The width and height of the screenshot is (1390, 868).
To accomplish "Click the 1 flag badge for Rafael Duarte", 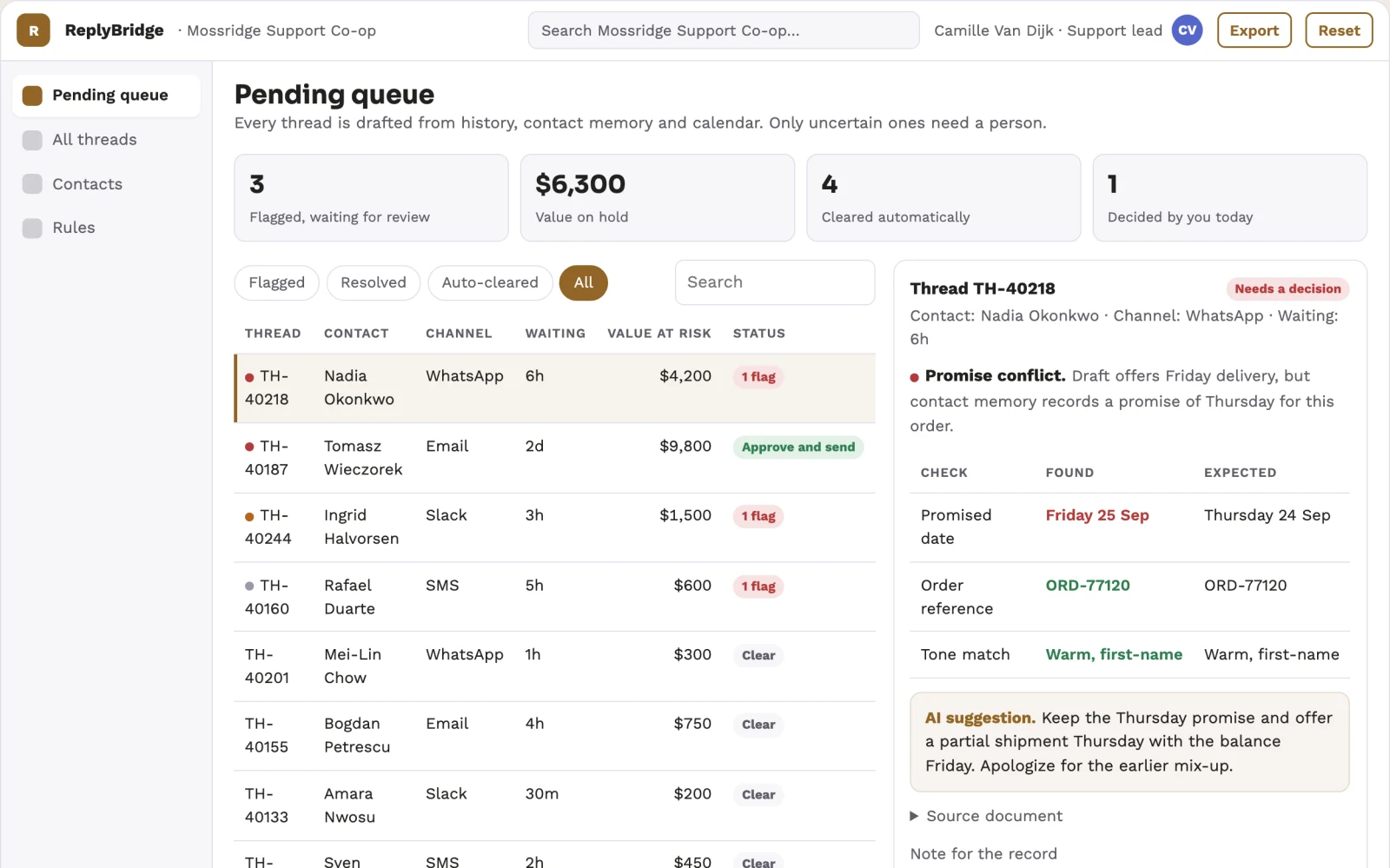I will 758,586.
